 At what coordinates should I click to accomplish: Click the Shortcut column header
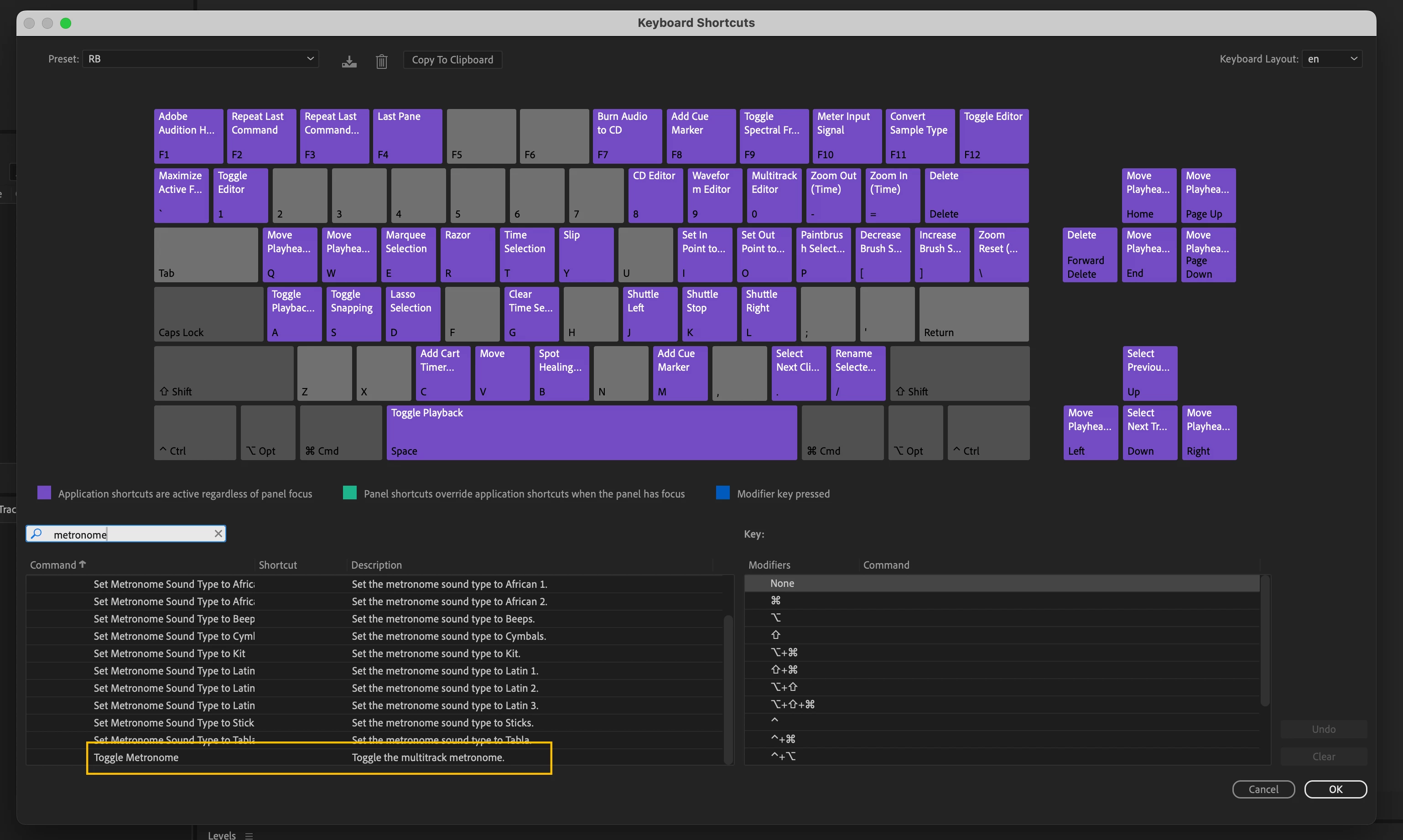(277, 565)
